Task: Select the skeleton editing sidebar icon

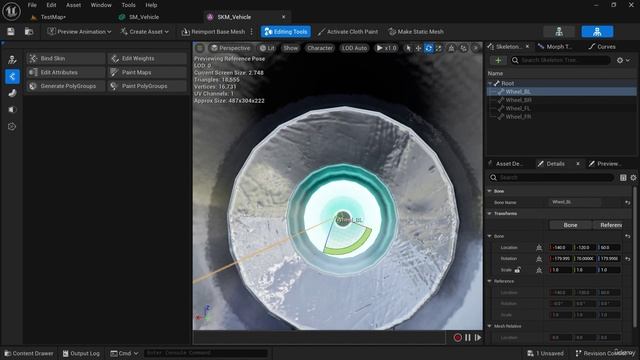Action: coord(12,60)
